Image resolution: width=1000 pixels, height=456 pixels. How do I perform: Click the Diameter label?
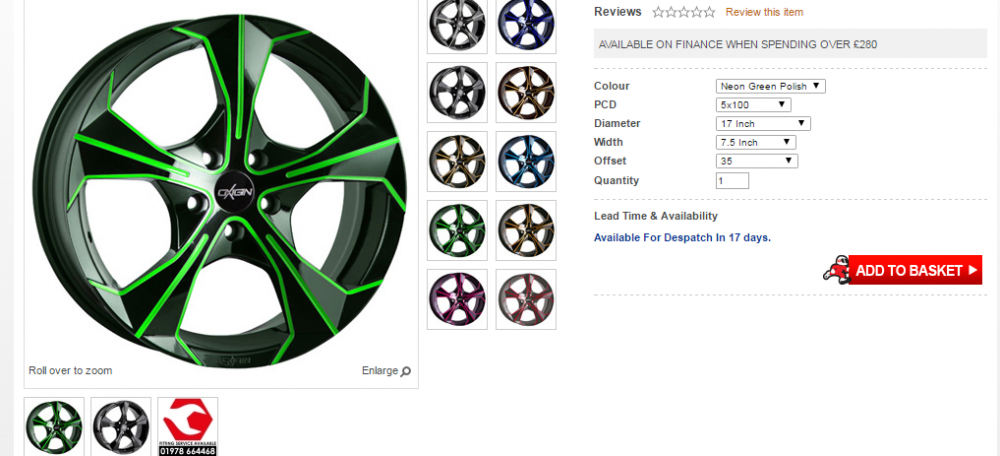pyautogui.click(x=617, y=123)
